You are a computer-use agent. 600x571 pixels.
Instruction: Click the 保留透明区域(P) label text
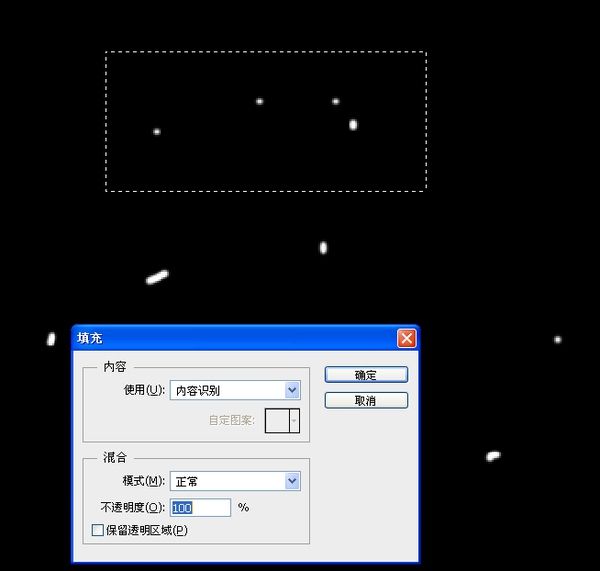tap(147, 530)
